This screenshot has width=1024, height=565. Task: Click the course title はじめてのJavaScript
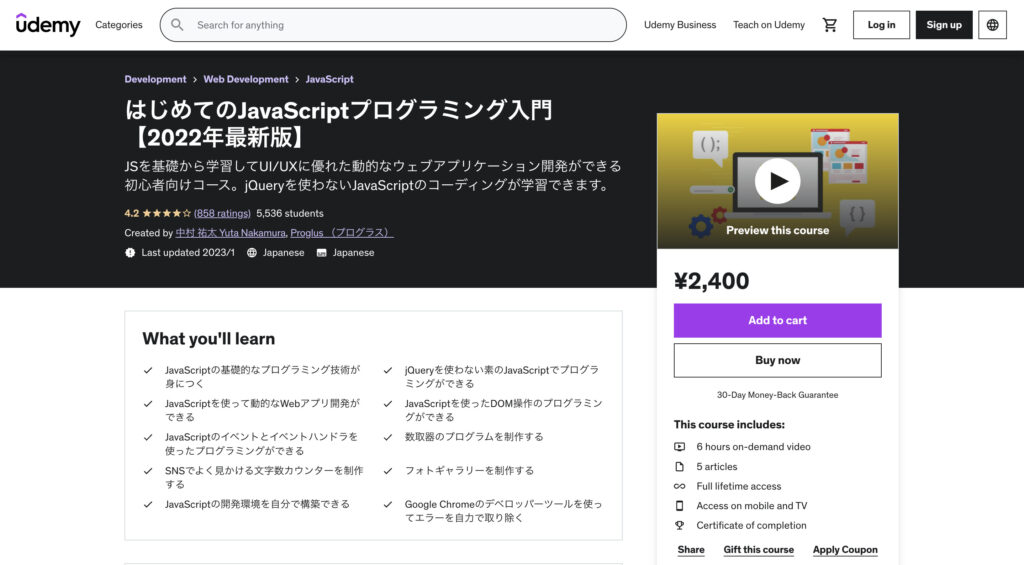[x=338, y=123]
